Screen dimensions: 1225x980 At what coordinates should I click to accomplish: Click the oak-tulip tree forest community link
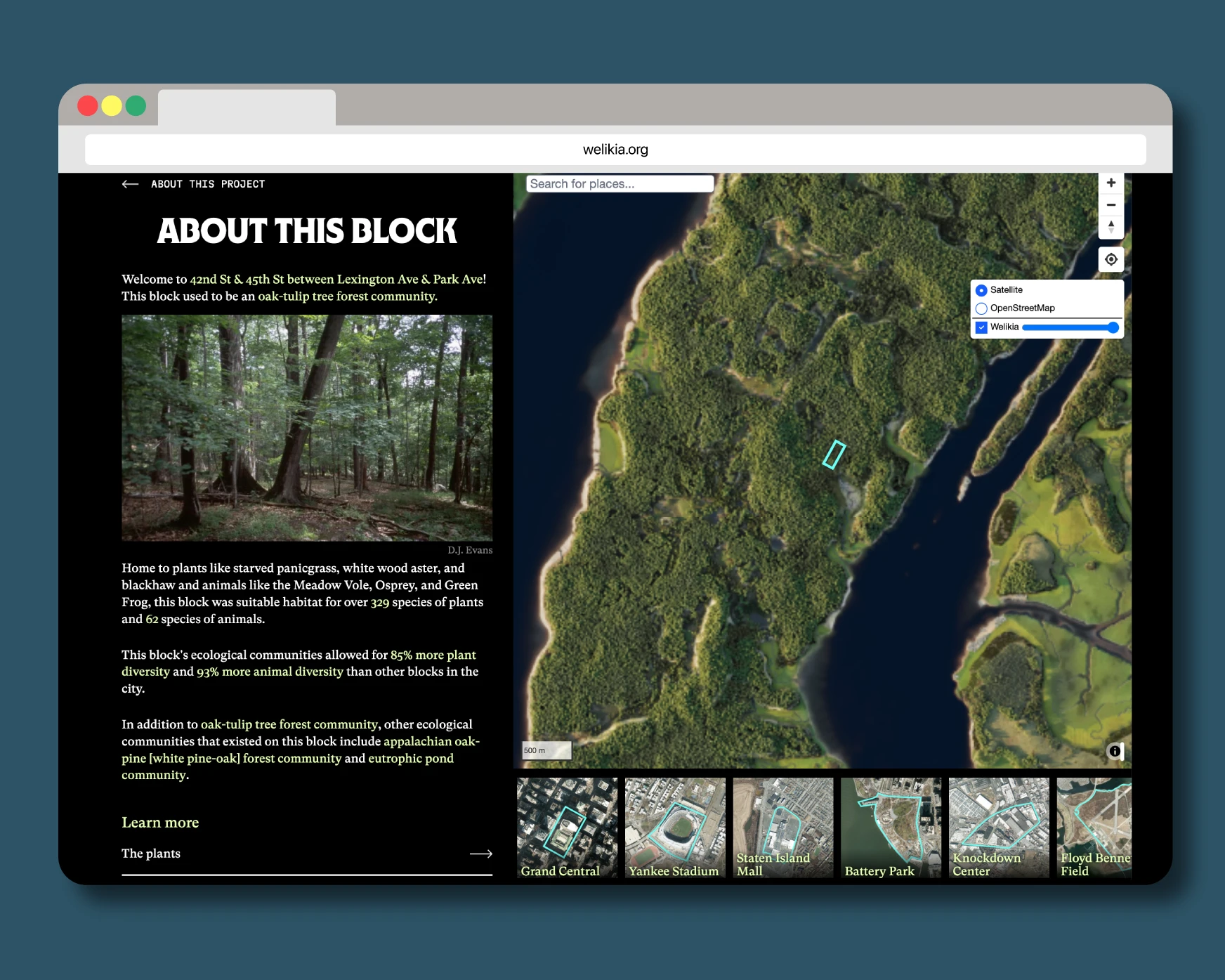point(347,296)
